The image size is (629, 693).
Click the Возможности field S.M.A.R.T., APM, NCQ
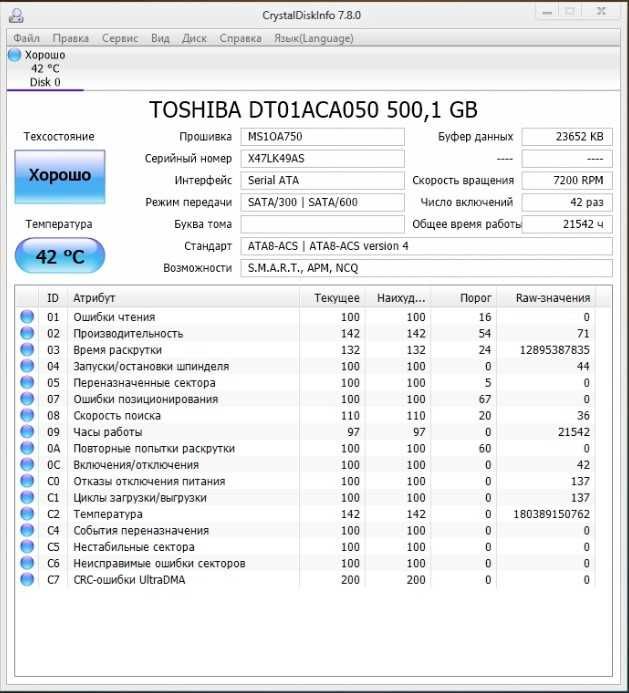click(427, 268)
